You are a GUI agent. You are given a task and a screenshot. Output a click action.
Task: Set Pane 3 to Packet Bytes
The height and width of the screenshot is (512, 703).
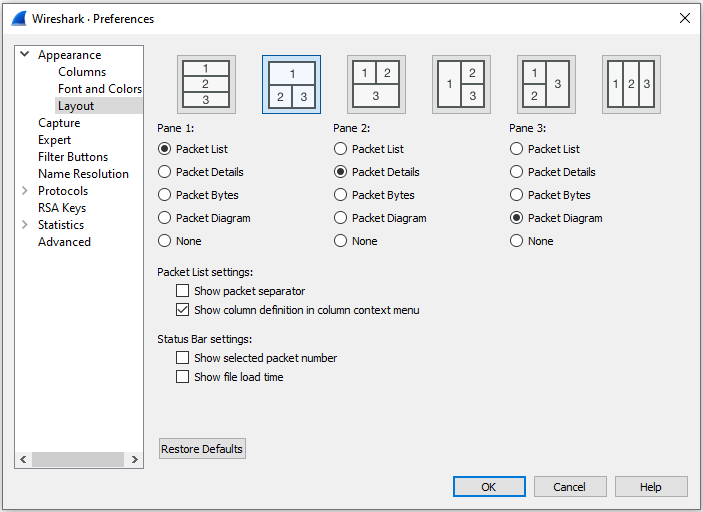tap(550, 195)
